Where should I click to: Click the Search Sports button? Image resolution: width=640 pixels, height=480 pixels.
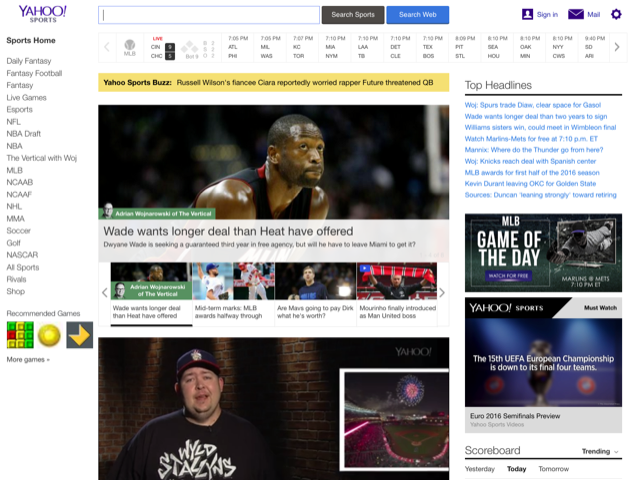point(353,15)
